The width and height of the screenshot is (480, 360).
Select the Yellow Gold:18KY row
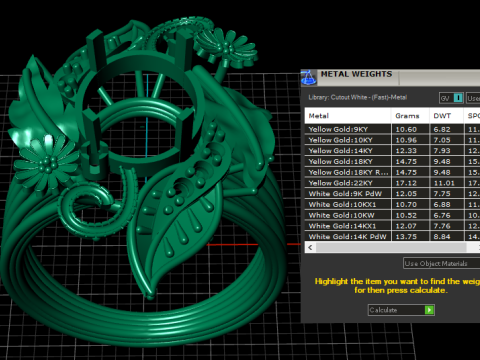[x=392, y=162]
